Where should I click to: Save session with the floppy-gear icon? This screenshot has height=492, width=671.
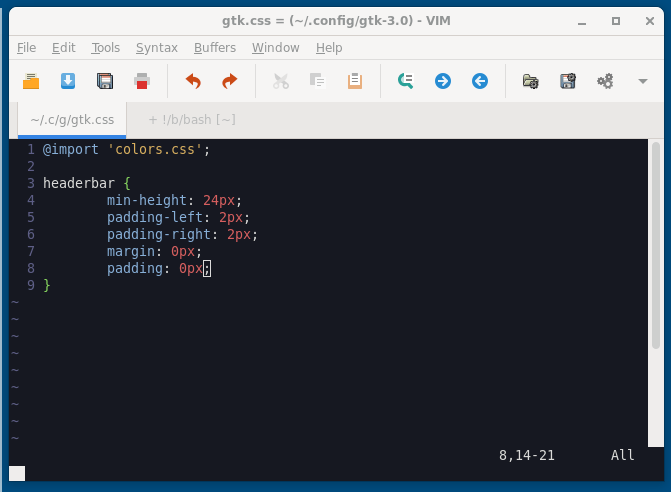[x=568, y=81]
